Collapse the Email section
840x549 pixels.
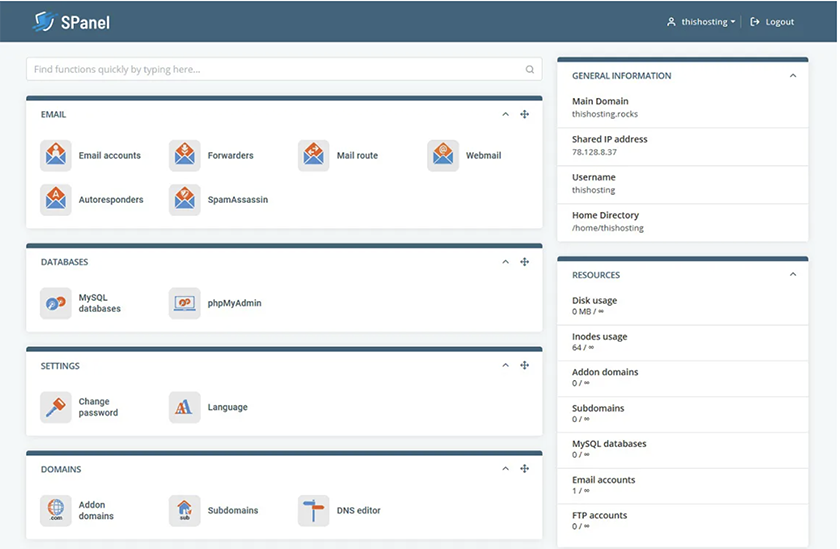505,114
